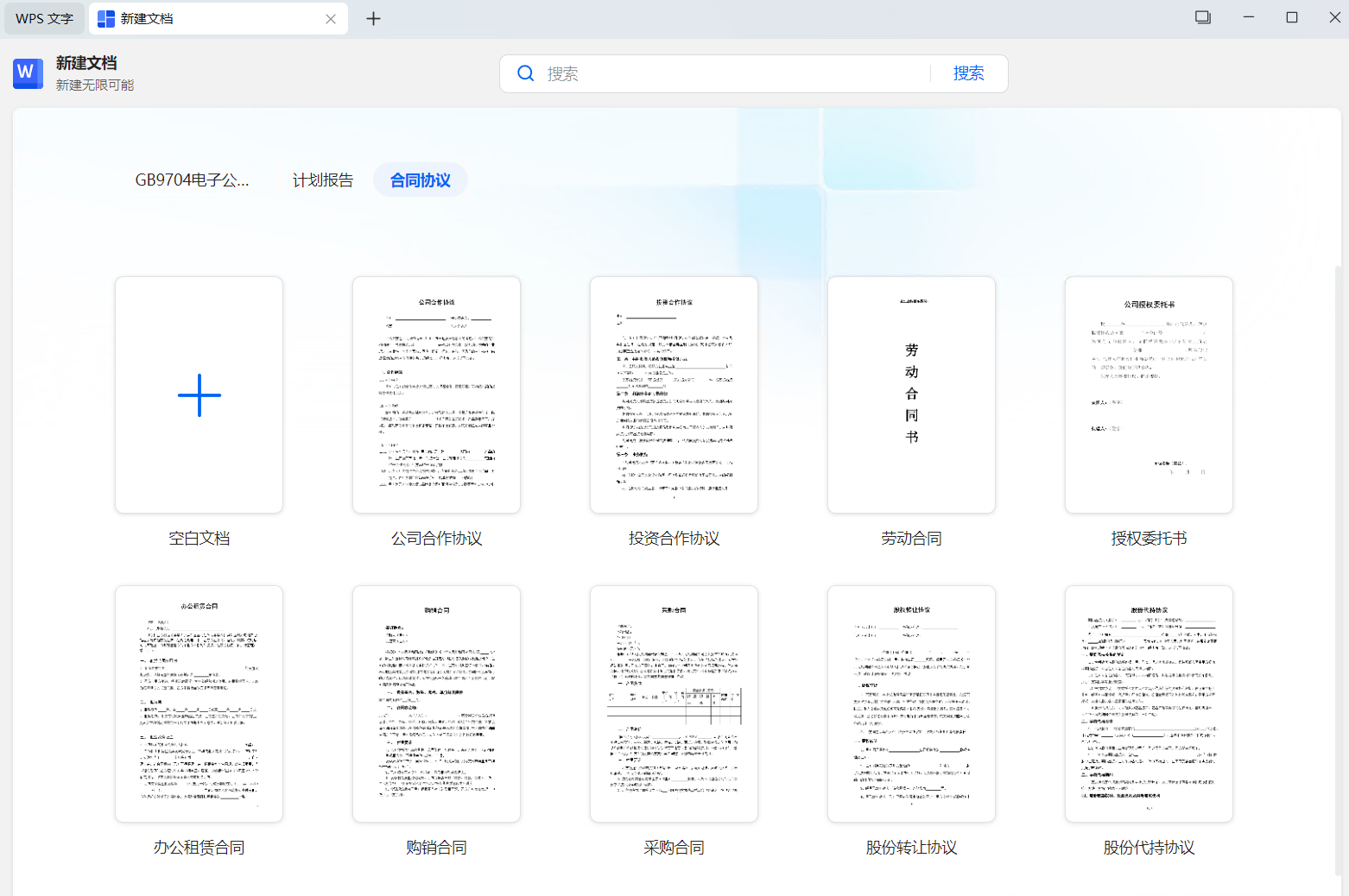Click the 公司合作协议 label text
The image size is (1349, 896).
pyautogui.click(x=437, y=539)
